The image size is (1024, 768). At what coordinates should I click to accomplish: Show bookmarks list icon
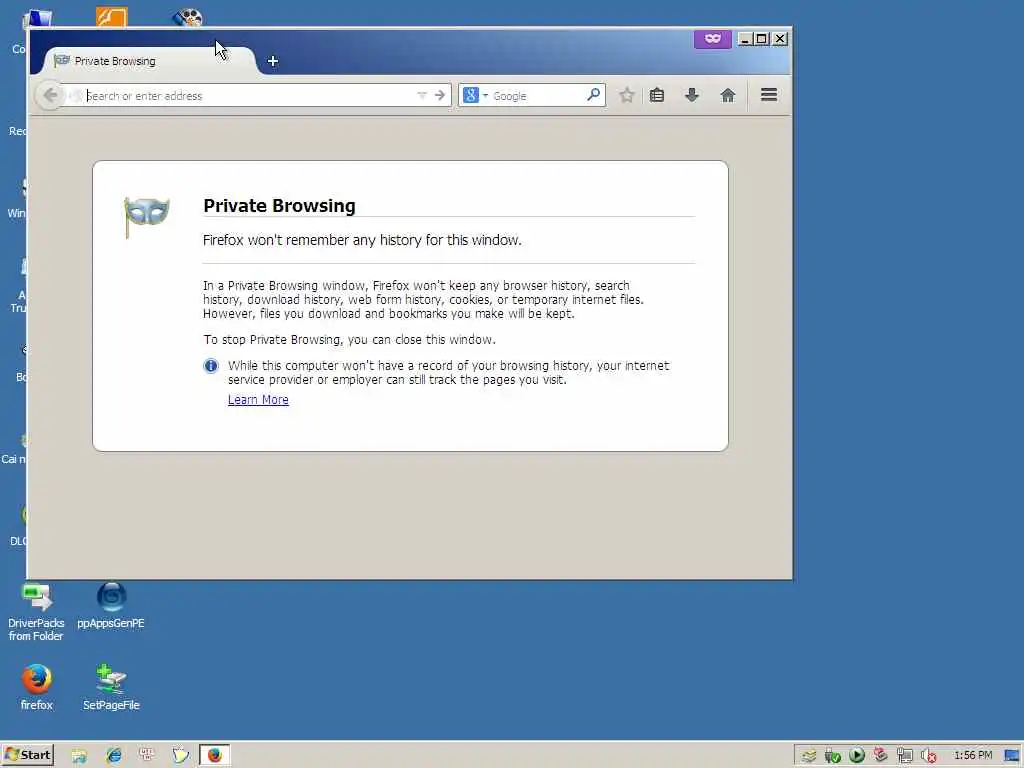[x=657, y=95]
